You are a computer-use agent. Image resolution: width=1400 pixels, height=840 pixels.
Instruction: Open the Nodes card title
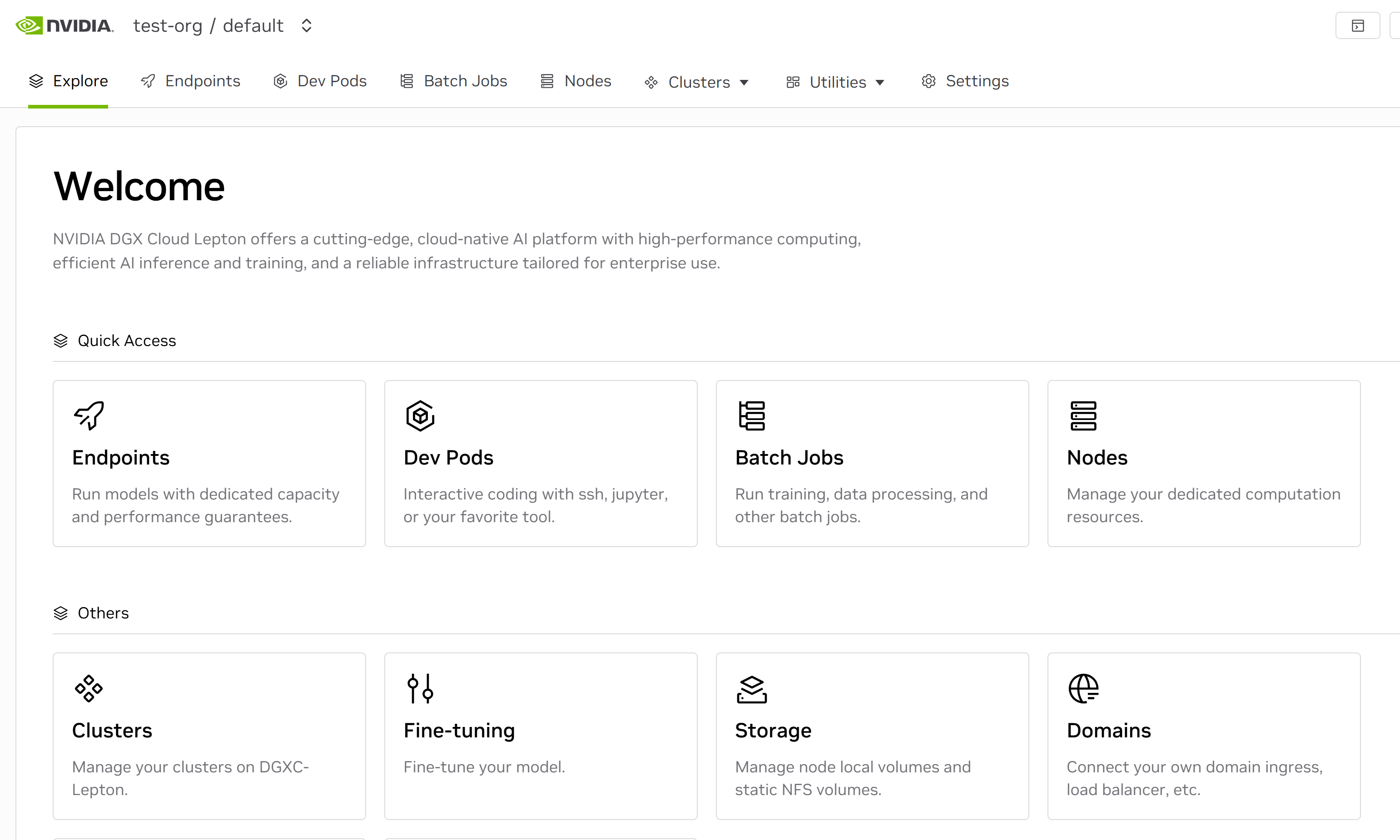click(1097, 457)
